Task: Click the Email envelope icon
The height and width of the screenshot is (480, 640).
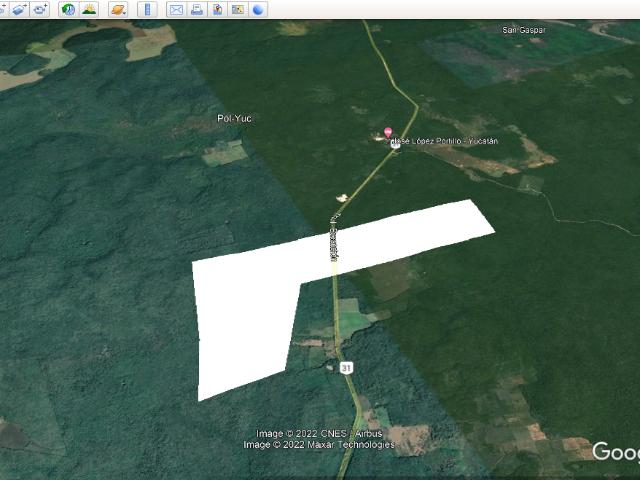Action: pyautogui.click(x=176, y=9)
